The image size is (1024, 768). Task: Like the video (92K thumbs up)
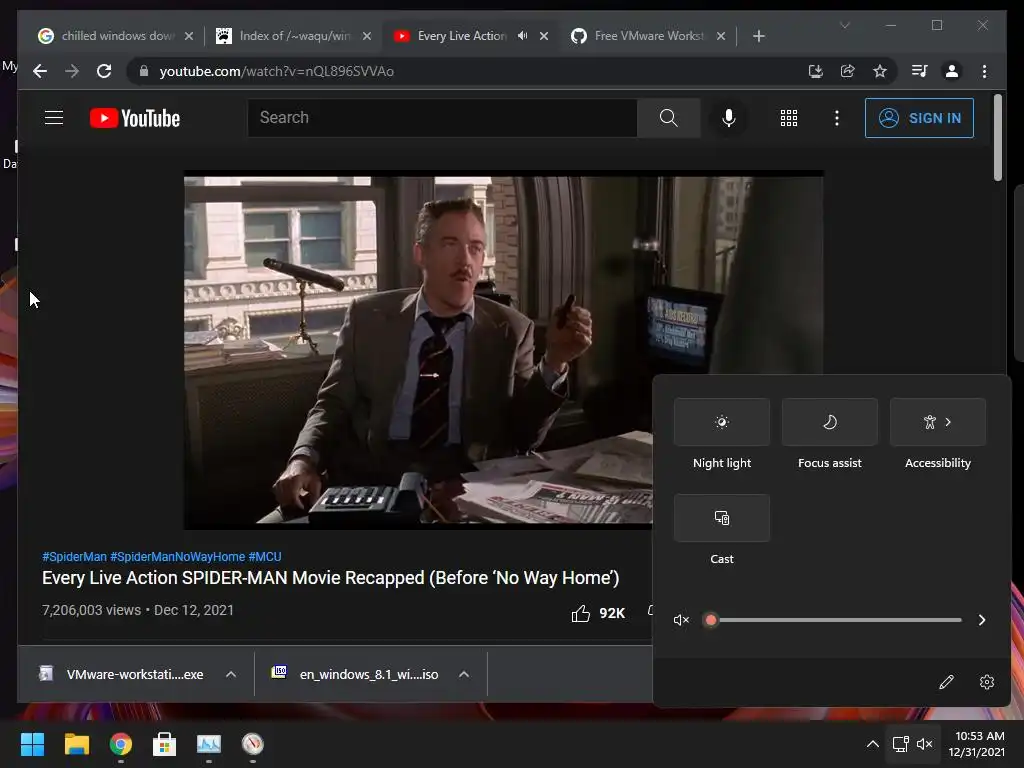(x=597, y=613)
